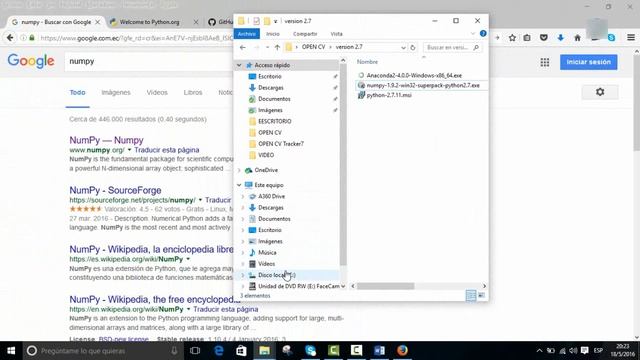Expand the A360 Drive node
Image resolution: width=640 pixels, height=360 pixels.
pos(243,196)
